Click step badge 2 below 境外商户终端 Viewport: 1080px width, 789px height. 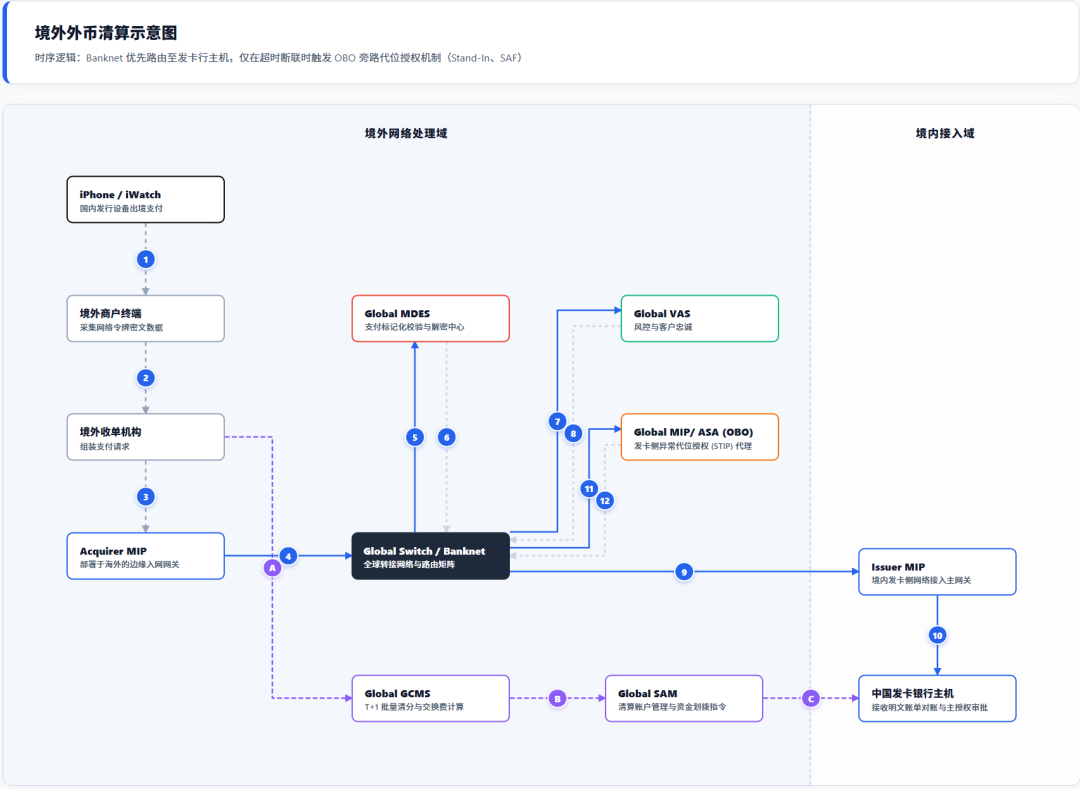pyautogui.click(x=145, y=378)
